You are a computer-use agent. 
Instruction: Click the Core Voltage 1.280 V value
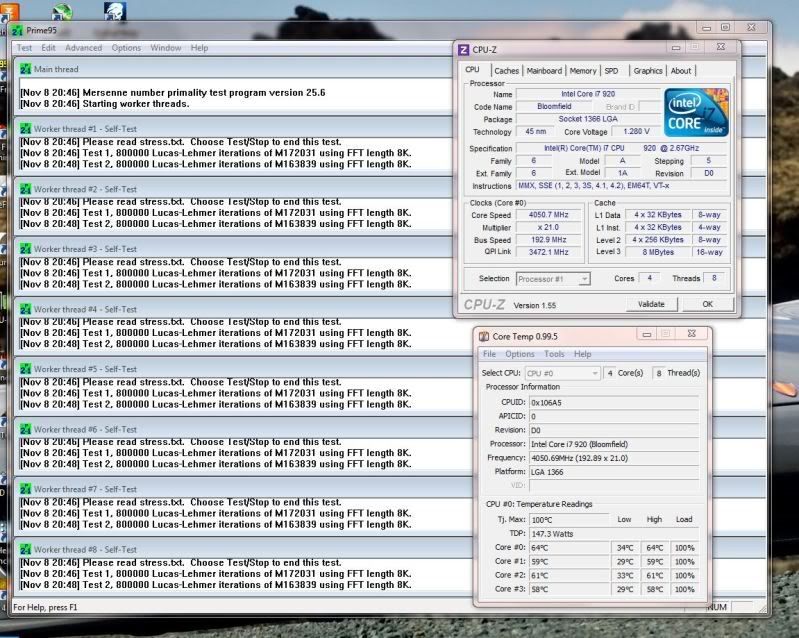[636, 131]
